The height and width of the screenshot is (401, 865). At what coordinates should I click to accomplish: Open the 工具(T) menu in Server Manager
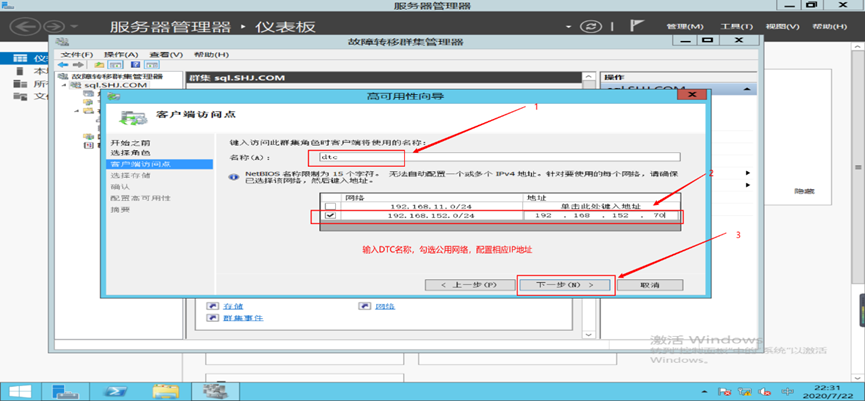736,26
